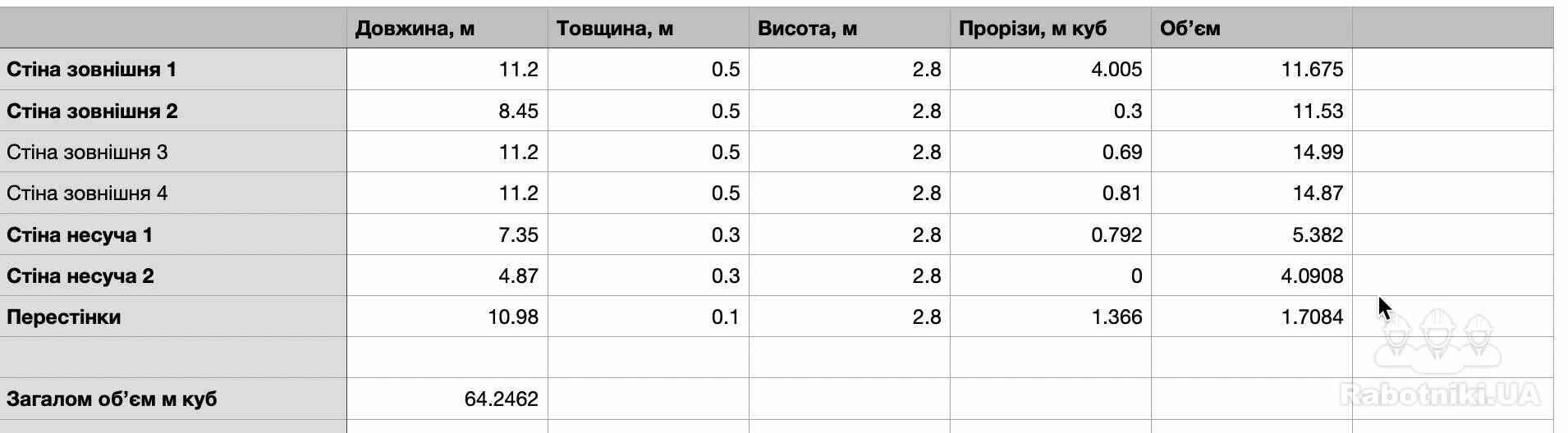Image resolution: width=1568 pixels, height=433 pixels.
Task: Select the length cell with 8.45
Action: (447, 111)
